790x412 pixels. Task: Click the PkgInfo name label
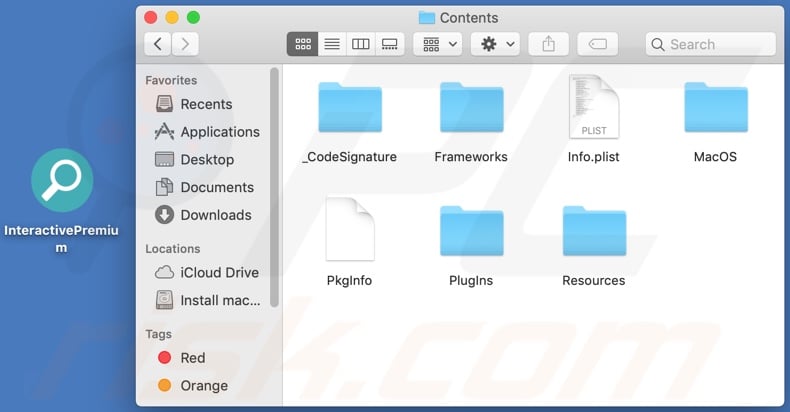[349, 281]
